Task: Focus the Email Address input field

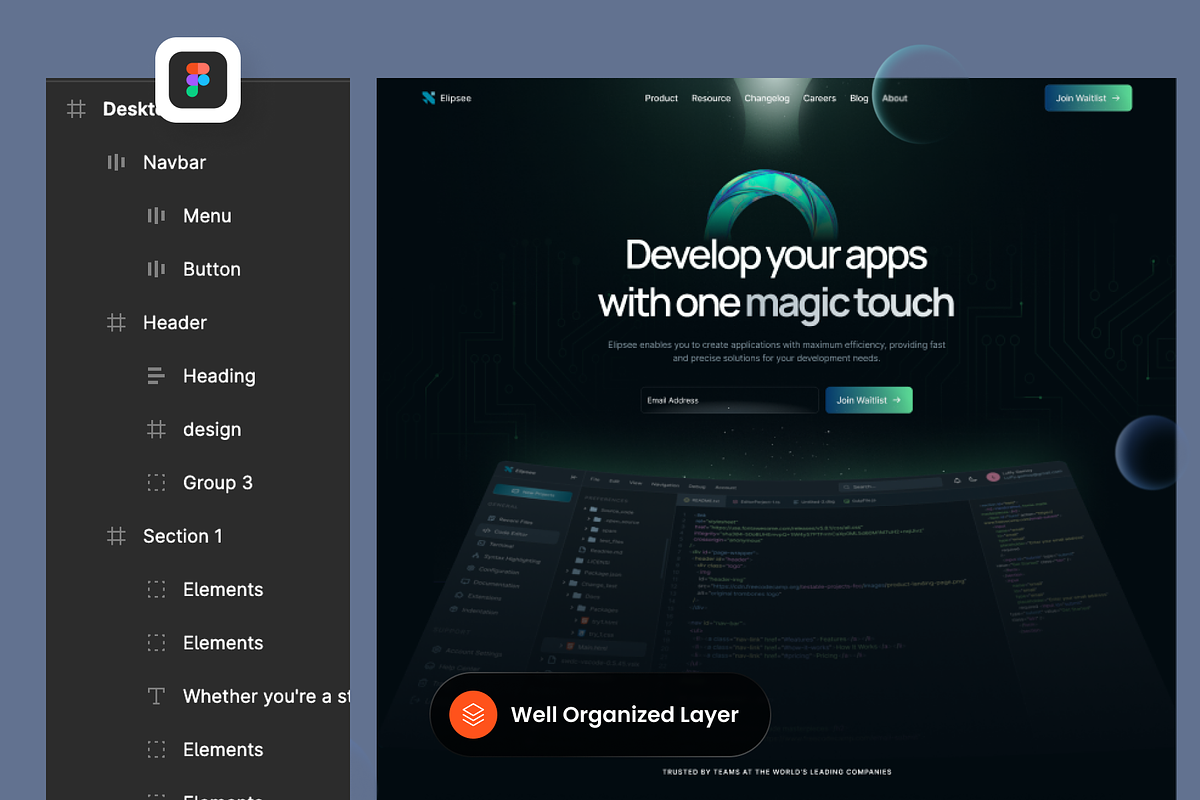Action: [x=730, y=400]
